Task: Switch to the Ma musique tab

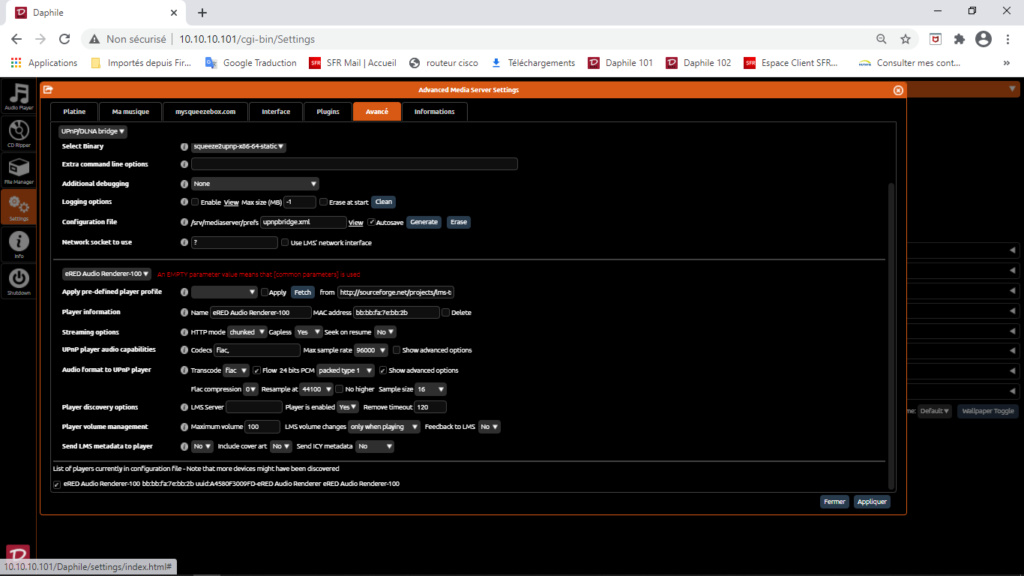Action: tap(131, 112)
